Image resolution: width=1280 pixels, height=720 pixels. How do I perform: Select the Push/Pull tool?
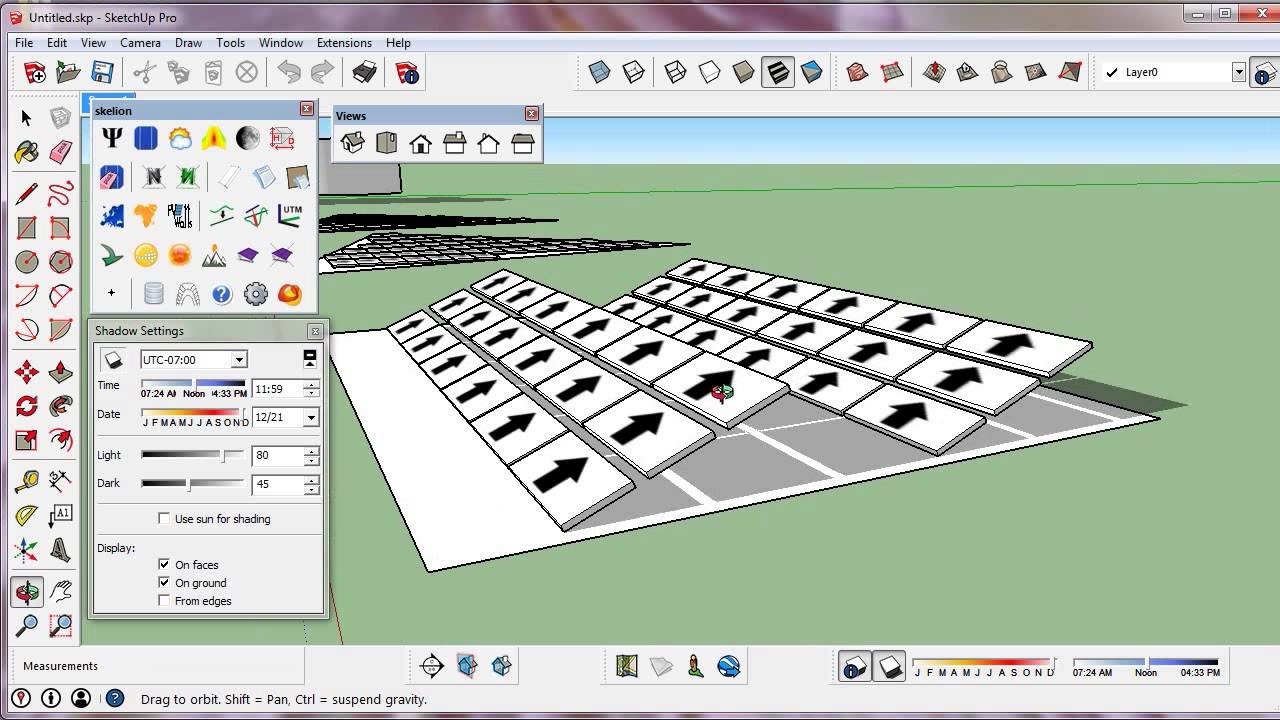point(61,372)
